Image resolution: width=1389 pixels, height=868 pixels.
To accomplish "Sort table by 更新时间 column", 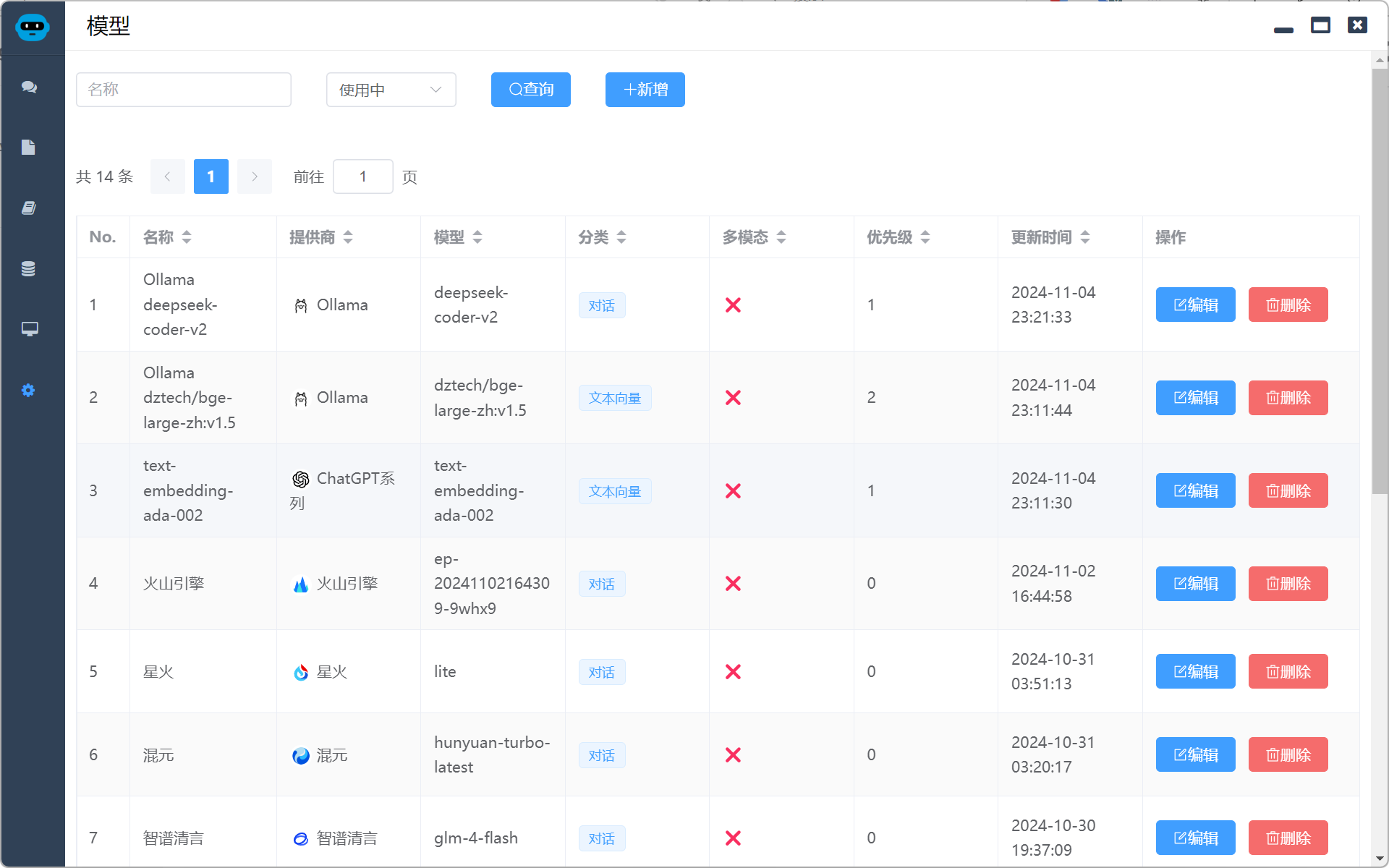I will (x=1085, y=237).
